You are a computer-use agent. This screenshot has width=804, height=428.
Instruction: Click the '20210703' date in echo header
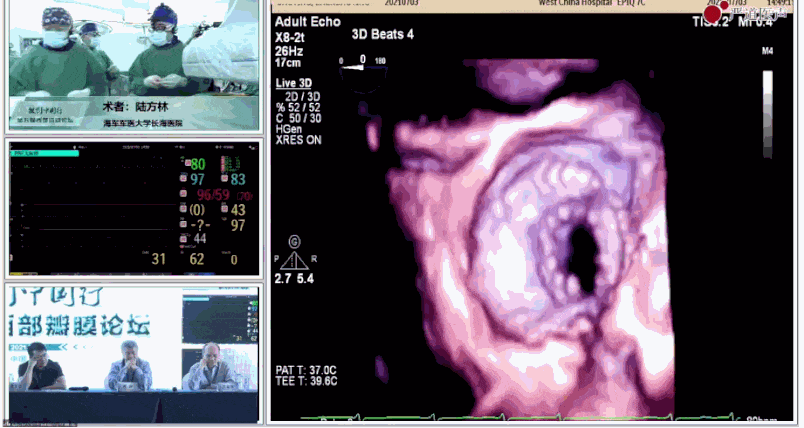tap(401, 3)
